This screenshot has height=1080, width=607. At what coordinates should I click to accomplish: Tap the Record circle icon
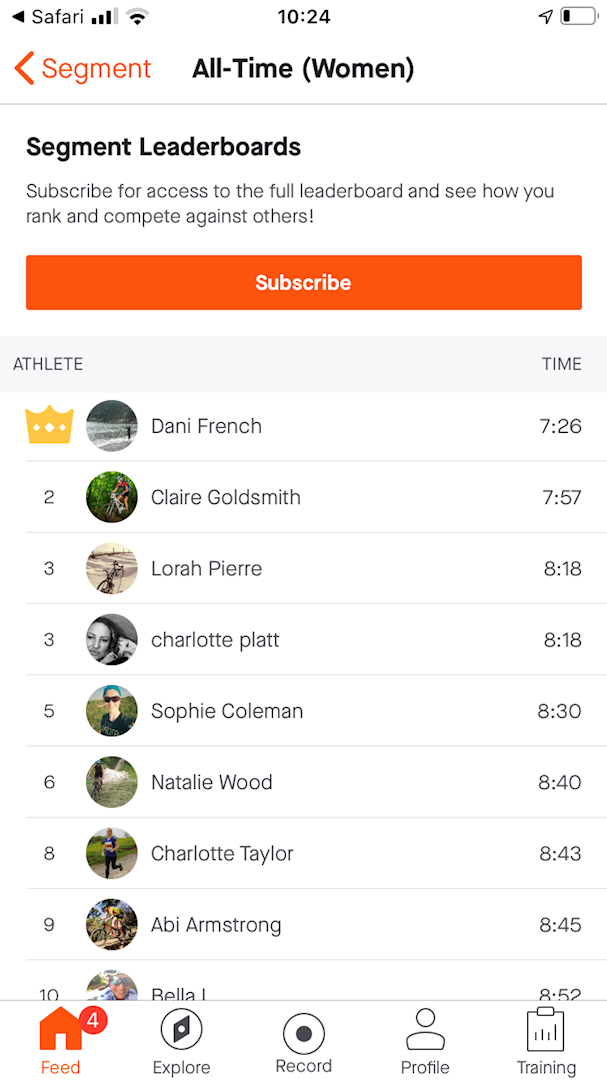click(304, 1033)
